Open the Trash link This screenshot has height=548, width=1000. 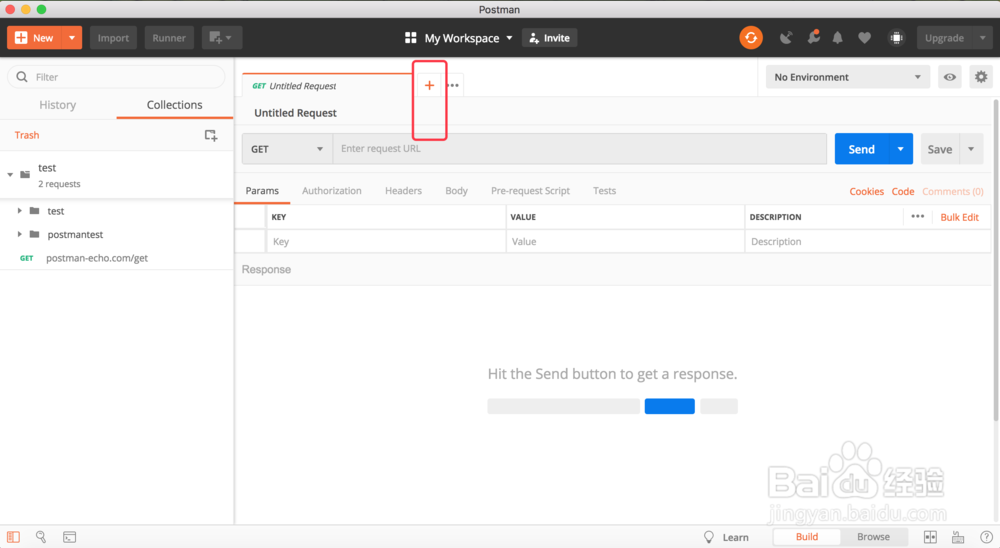pos(27,135)
